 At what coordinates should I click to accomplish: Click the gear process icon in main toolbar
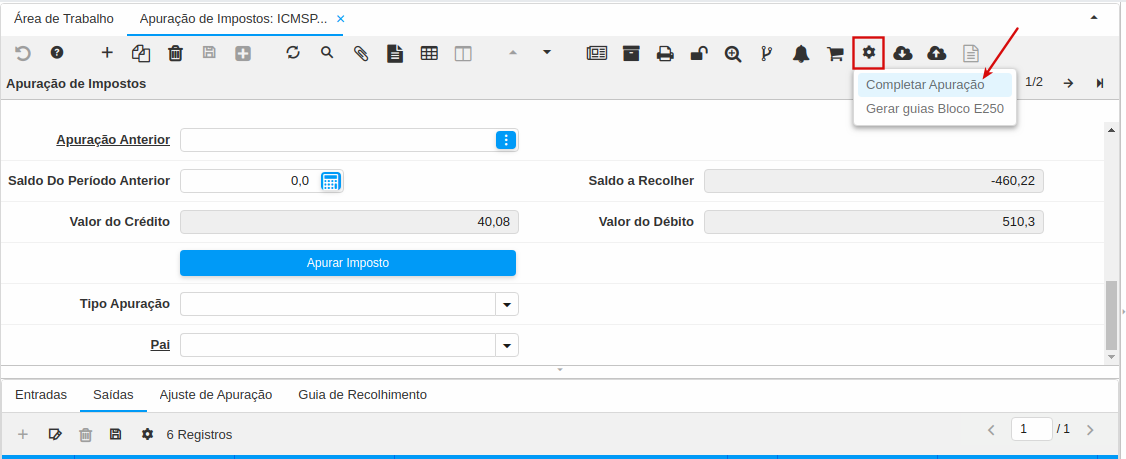(869, 53)
